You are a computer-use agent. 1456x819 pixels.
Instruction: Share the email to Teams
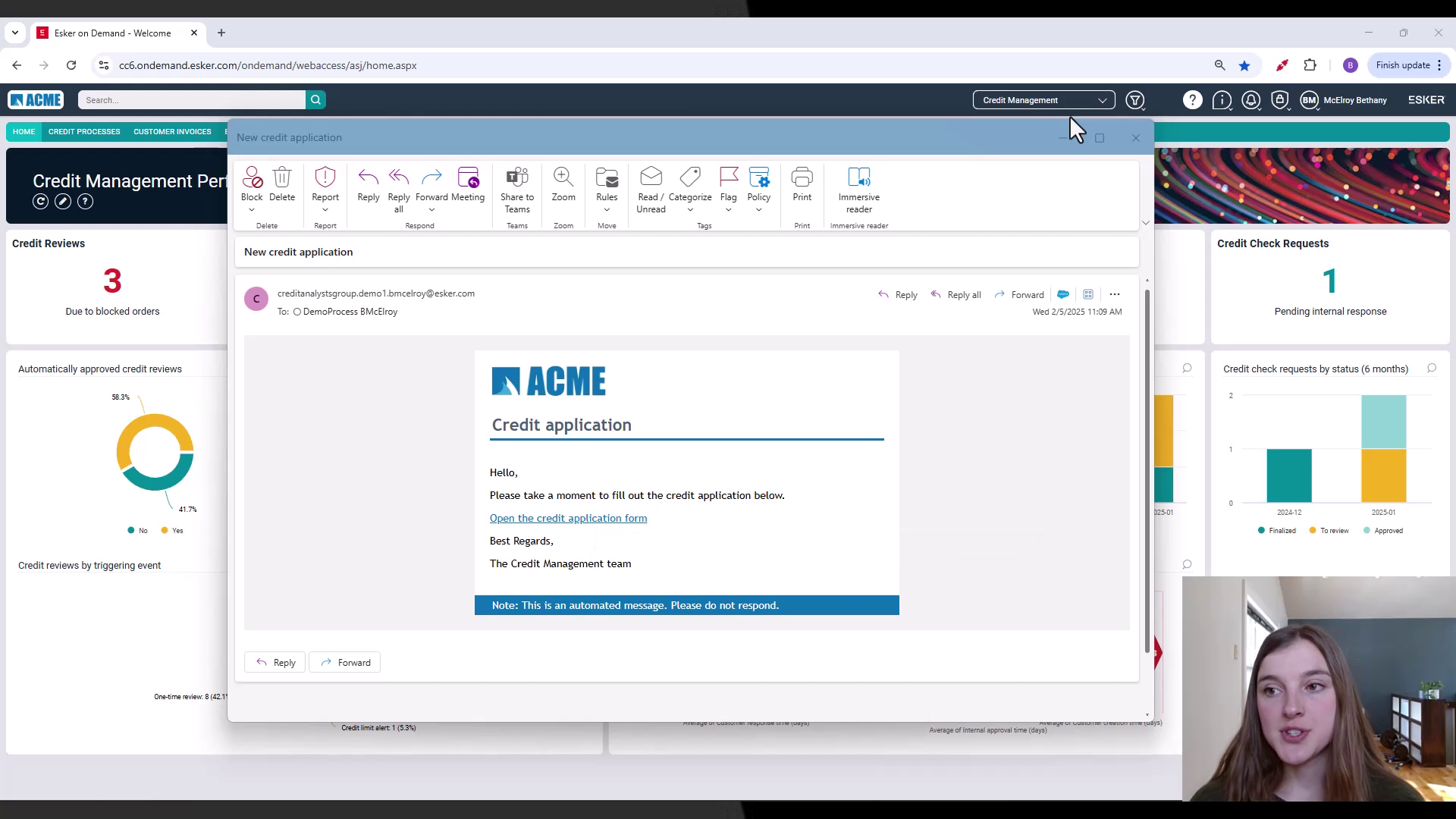(516, 188)
